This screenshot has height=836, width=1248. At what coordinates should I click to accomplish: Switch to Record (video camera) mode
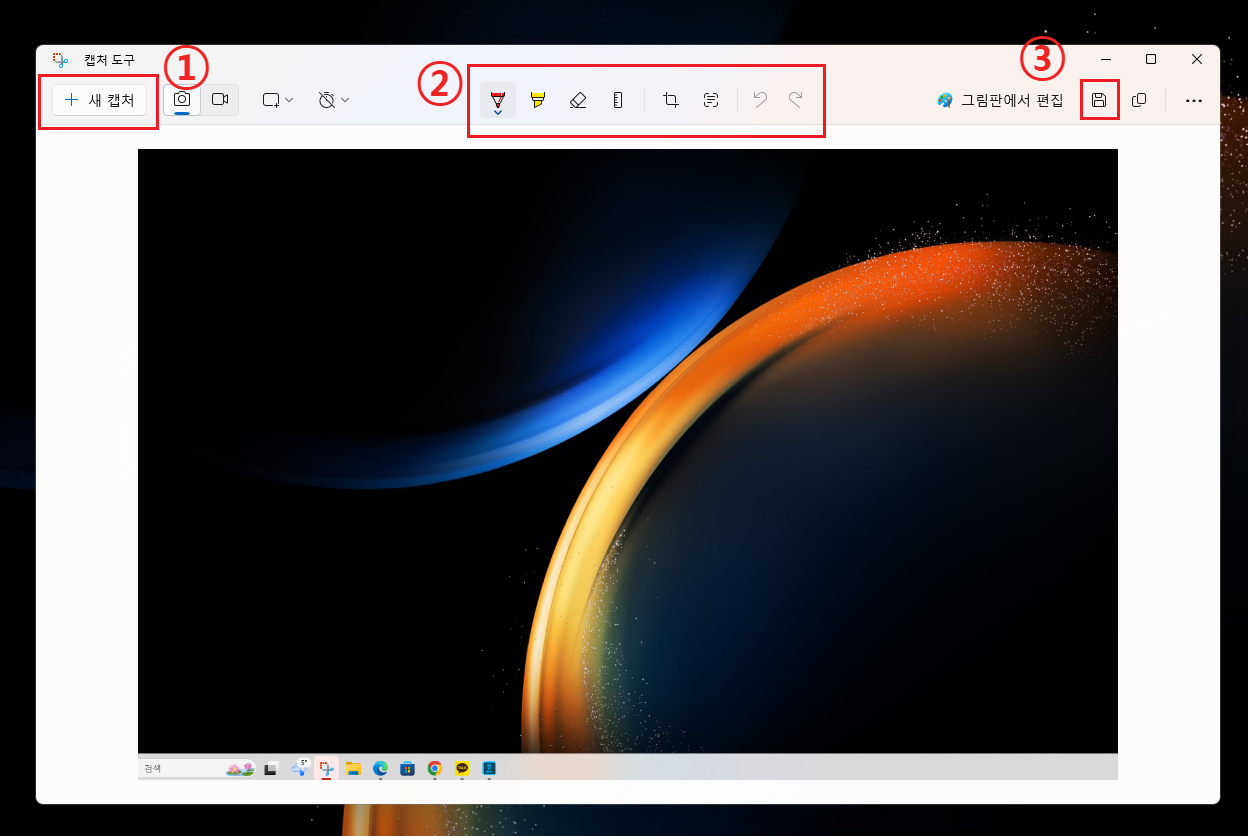tap(220, 100)
